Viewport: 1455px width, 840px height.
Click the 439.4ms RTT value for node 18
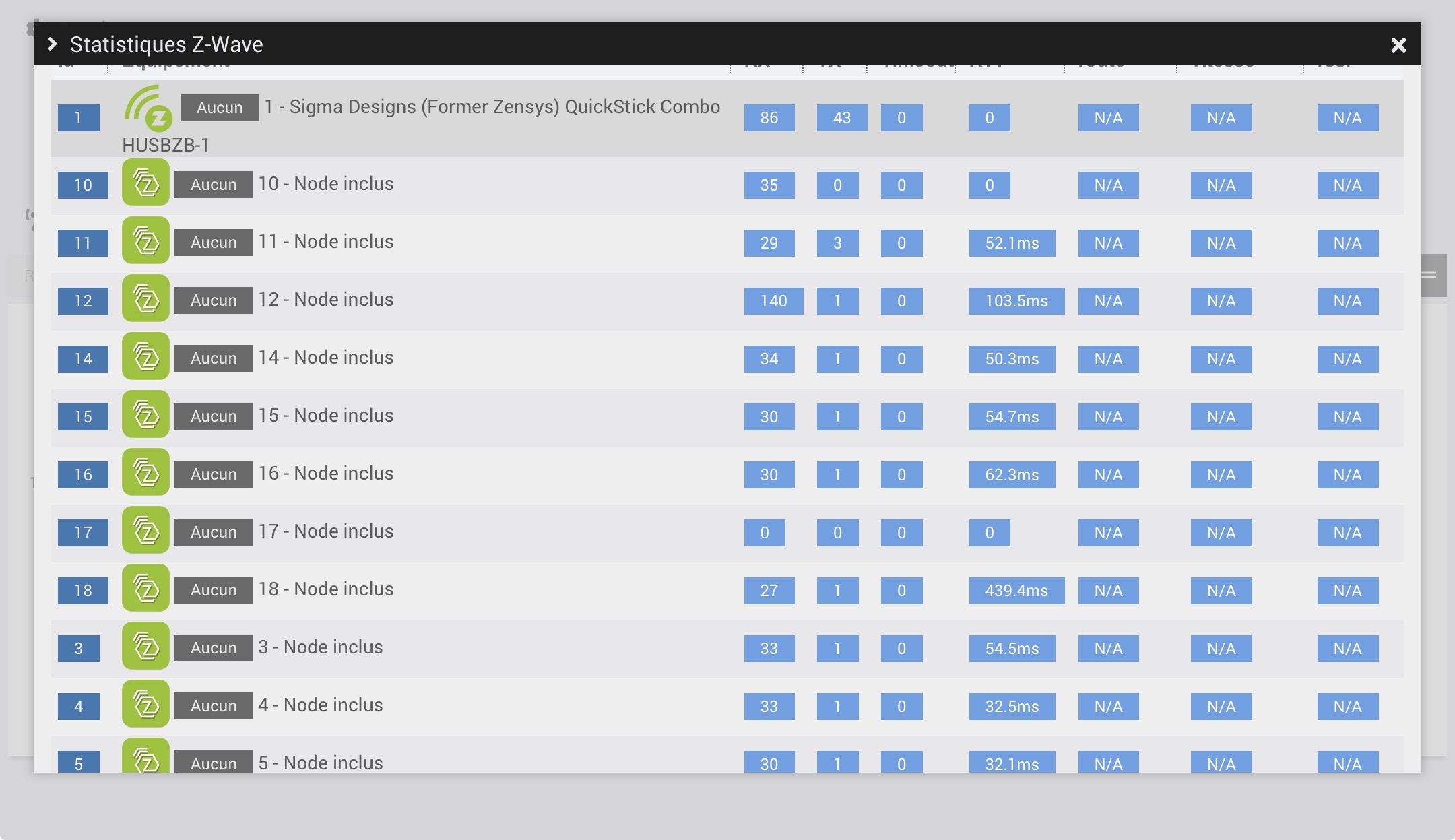click(1016, 591)
